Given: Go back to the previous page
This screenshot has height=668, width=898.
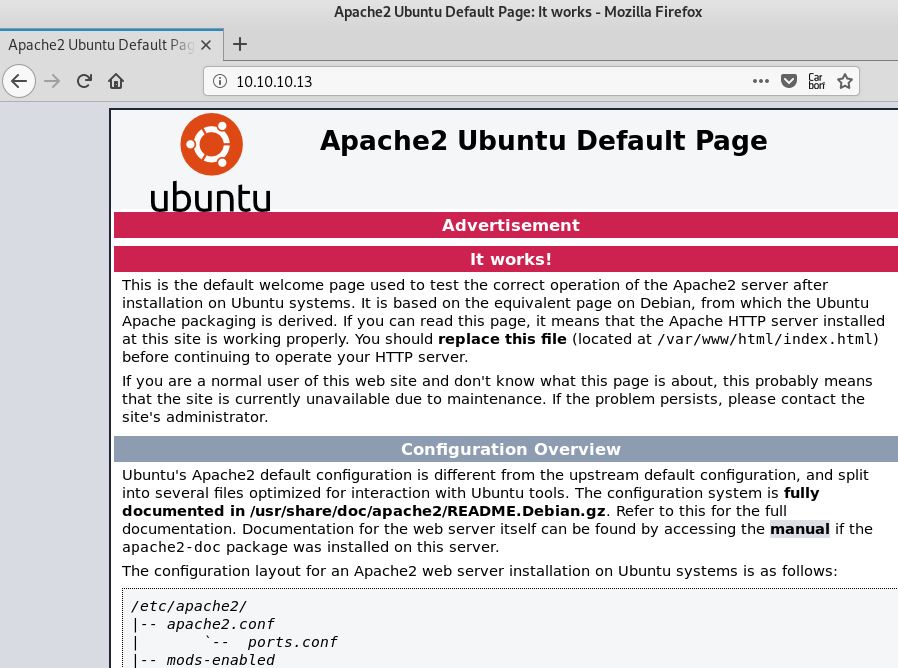Looking at the screenshot, I should 19,81.
